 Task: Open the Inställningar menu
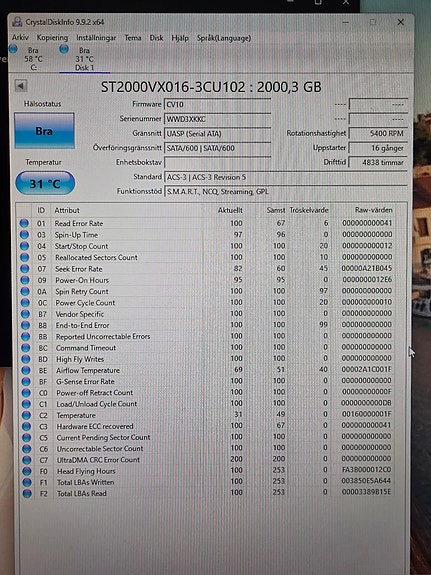tap(96, 38)
